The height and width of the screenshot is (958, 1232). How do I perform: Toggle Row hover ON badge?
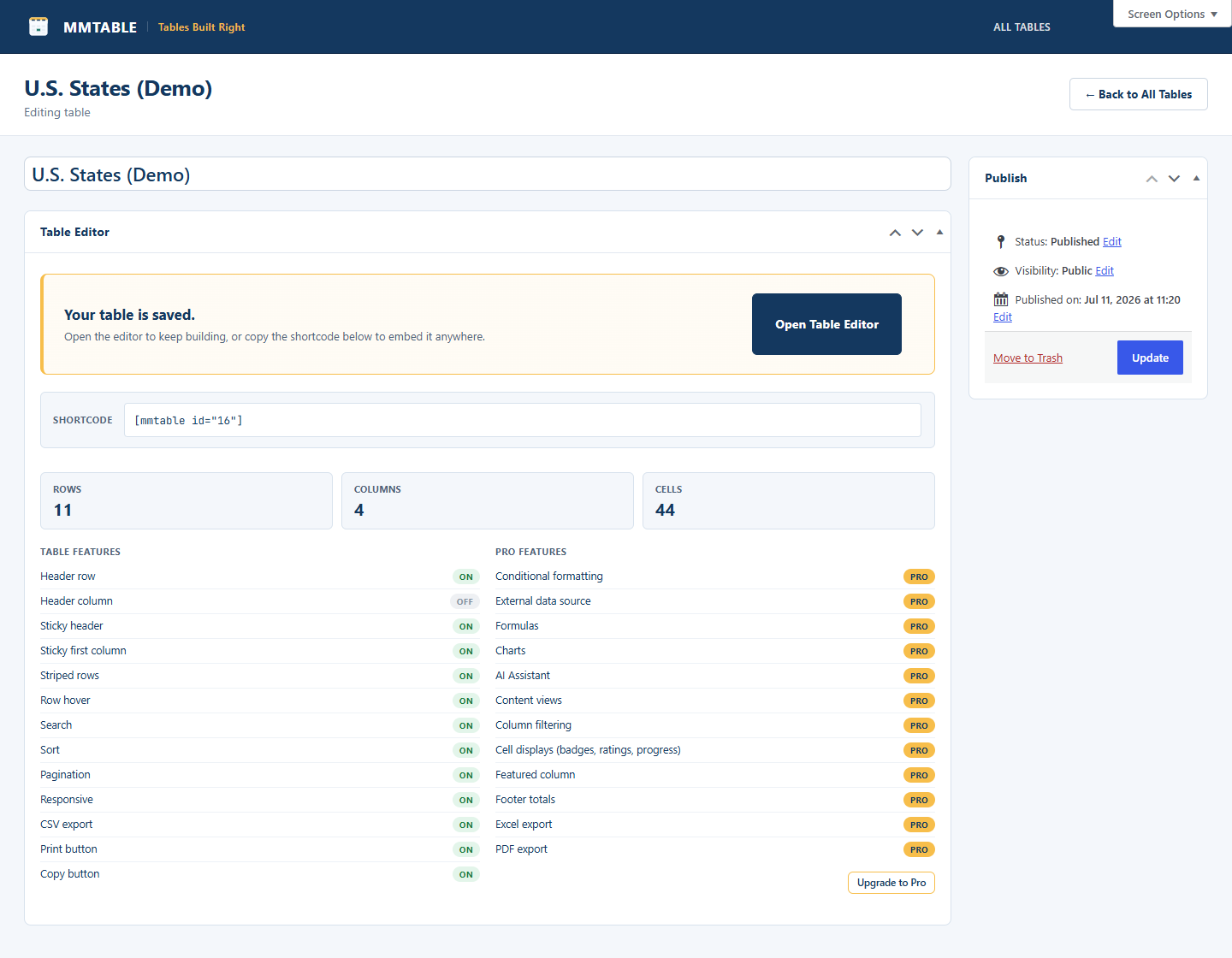[465, 701]
